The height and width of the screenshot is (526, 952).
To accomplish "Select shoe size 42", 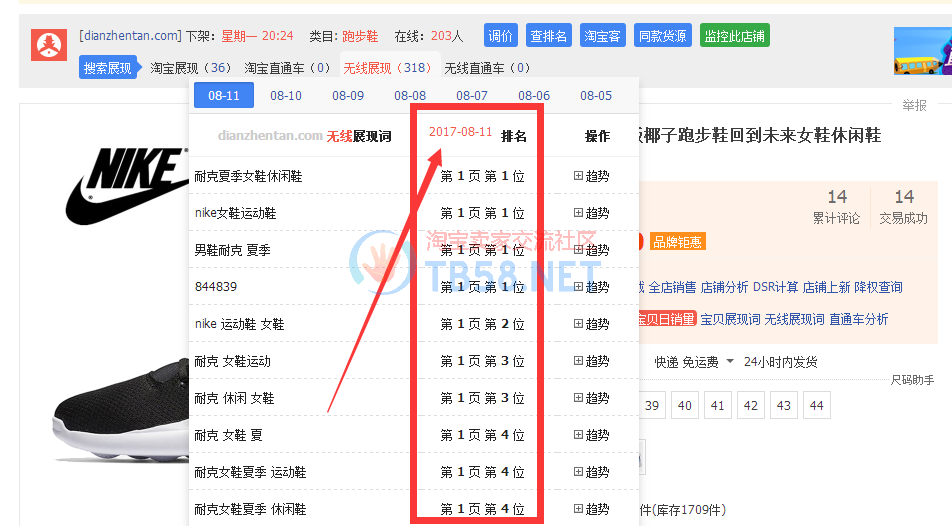I will [751, 405].
